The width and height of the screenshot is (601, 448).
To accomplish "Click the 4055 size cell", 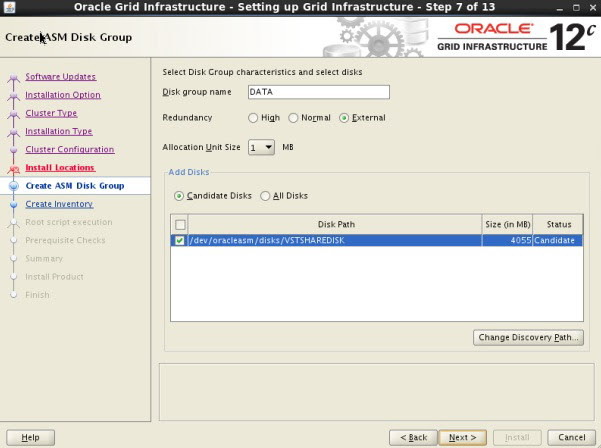I will pyautogui.click(x=507, y=241).
